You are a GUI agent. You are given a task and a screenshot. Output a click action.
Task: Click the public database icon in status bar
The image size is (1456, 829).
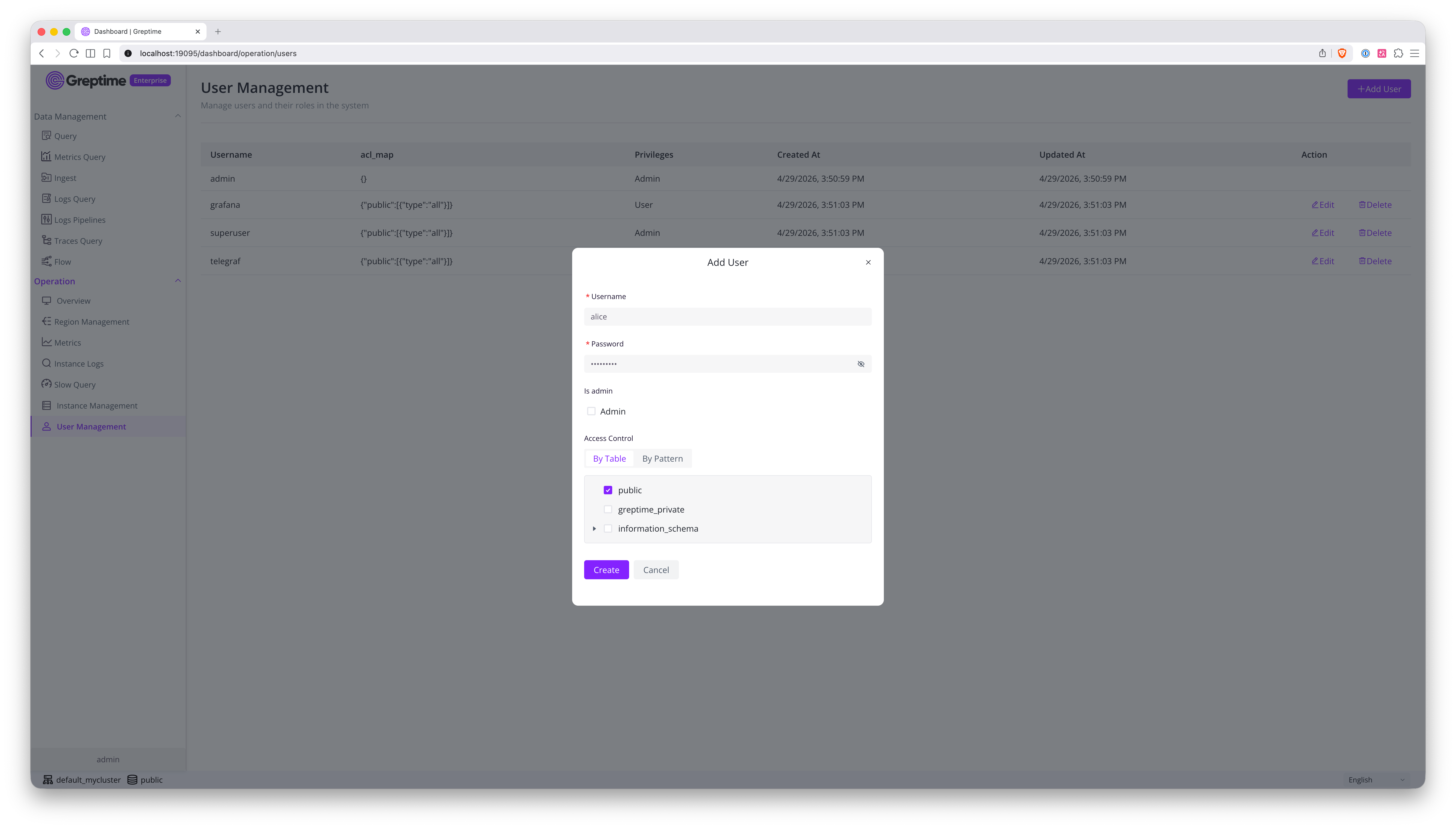pyautogui.click(x=132, y=780)
